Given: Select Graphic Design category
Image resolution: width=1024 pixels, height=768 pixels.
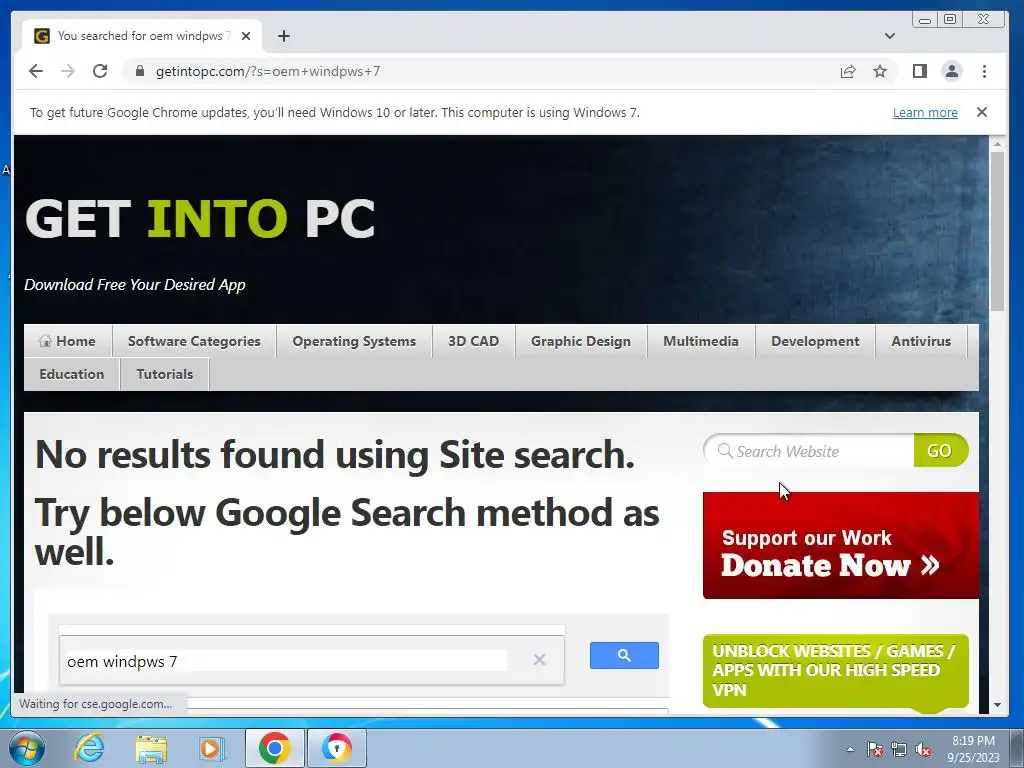Looking at the screenshot, I should point(581,341).
